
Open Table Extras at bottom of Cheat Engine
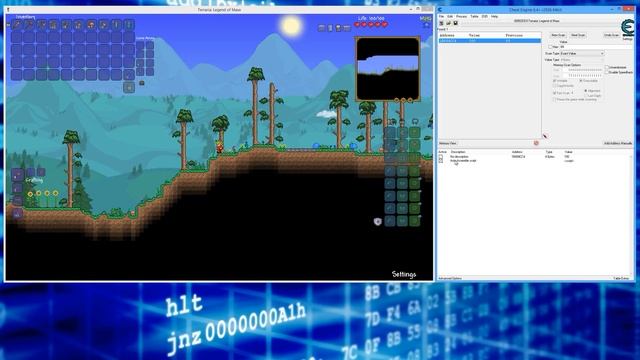[x=621, y=278]
